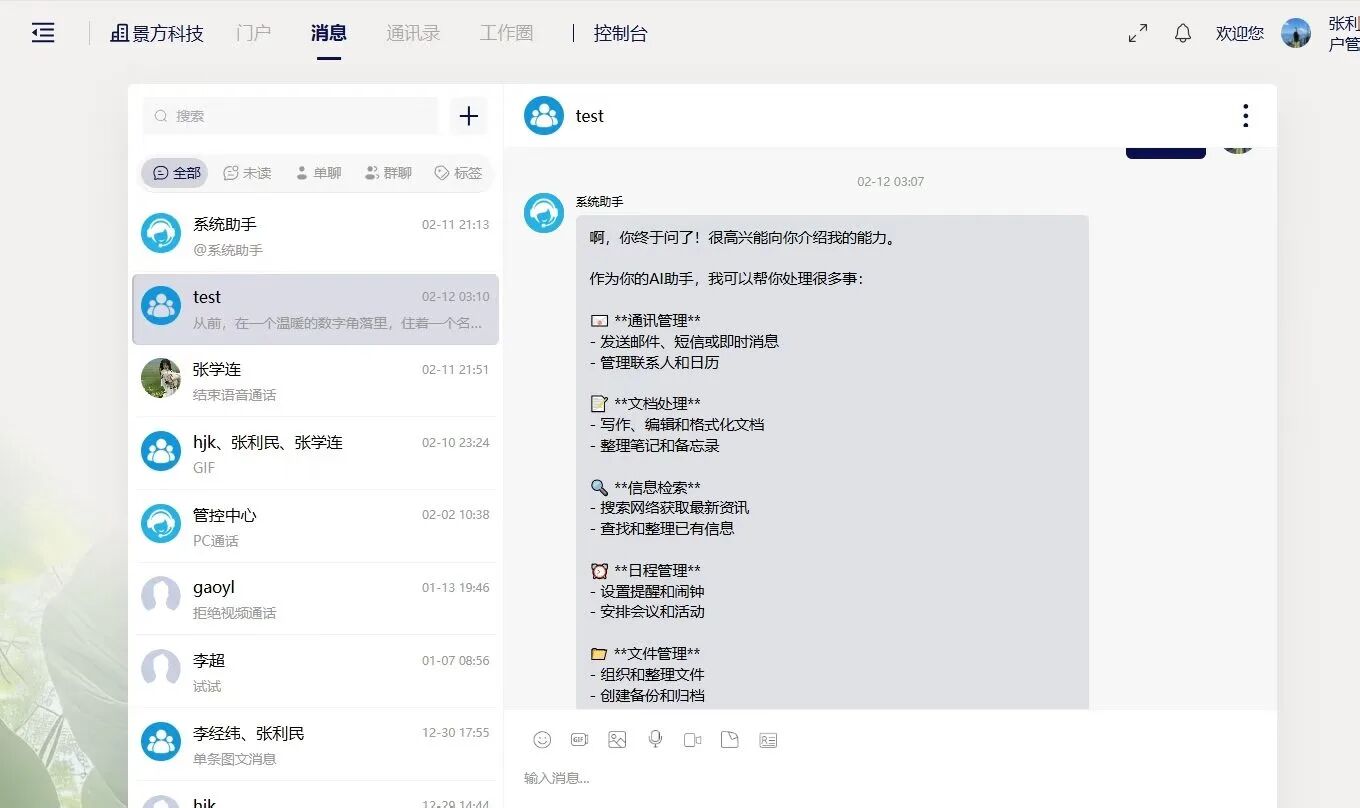Record a voice message with microphone icon
1360x808 pixels.
tap(655, 739)
